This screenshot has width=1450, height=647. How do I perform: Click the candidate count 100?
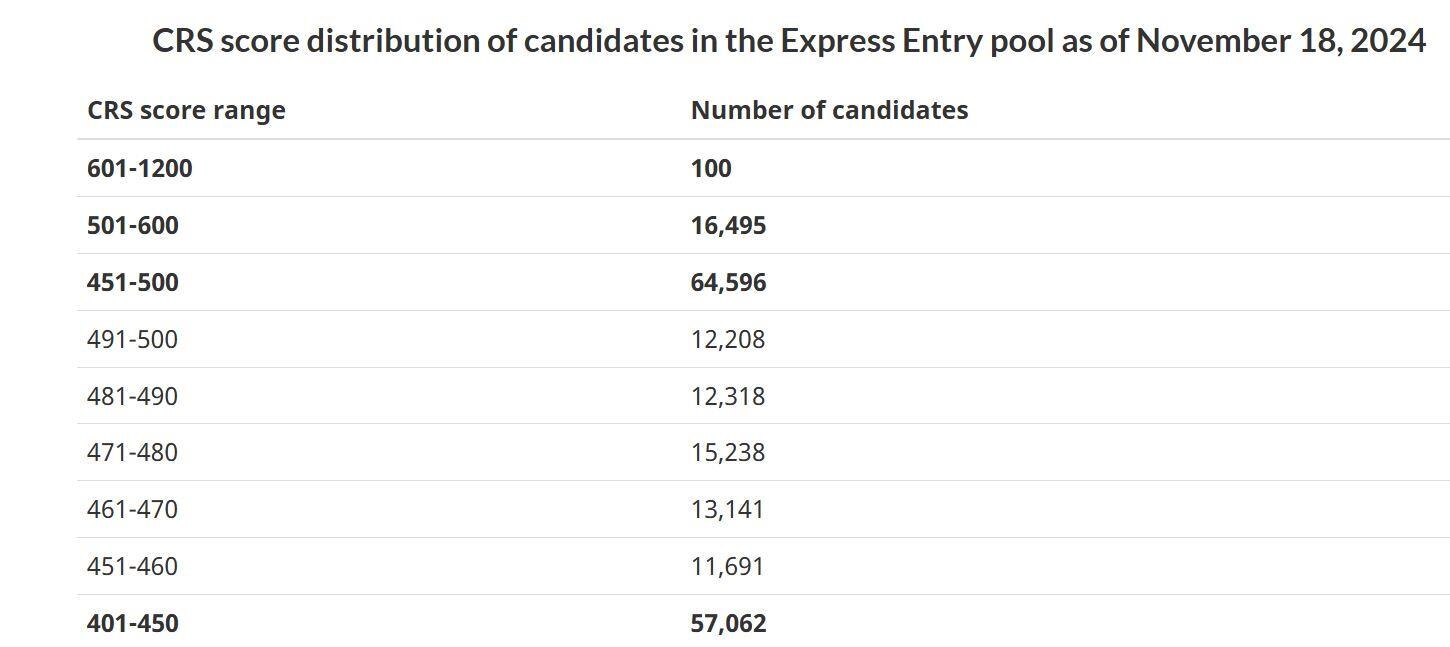711,168
